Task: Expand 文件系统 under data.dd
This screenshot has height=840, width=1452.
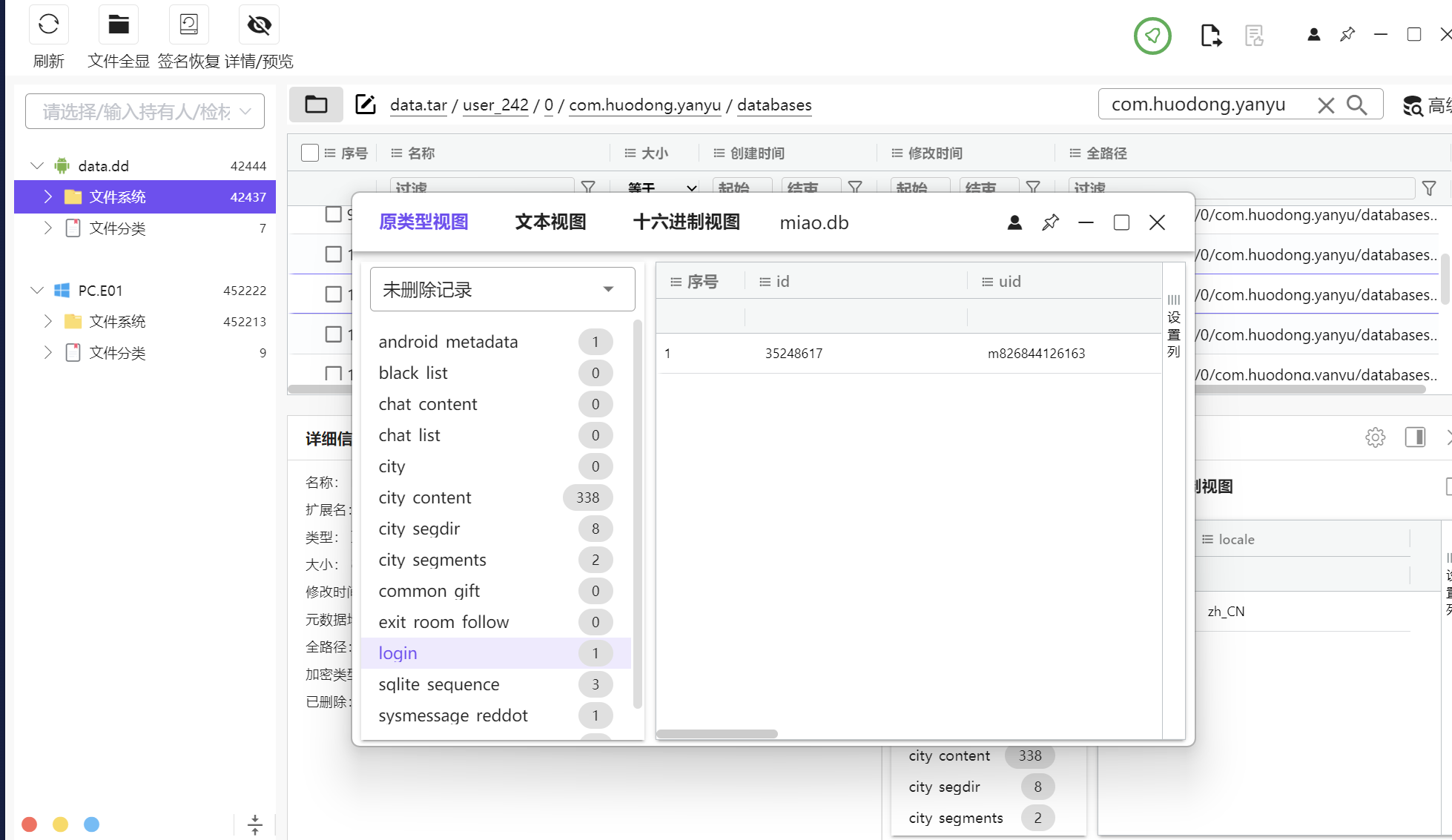Action: coord(48,196)
